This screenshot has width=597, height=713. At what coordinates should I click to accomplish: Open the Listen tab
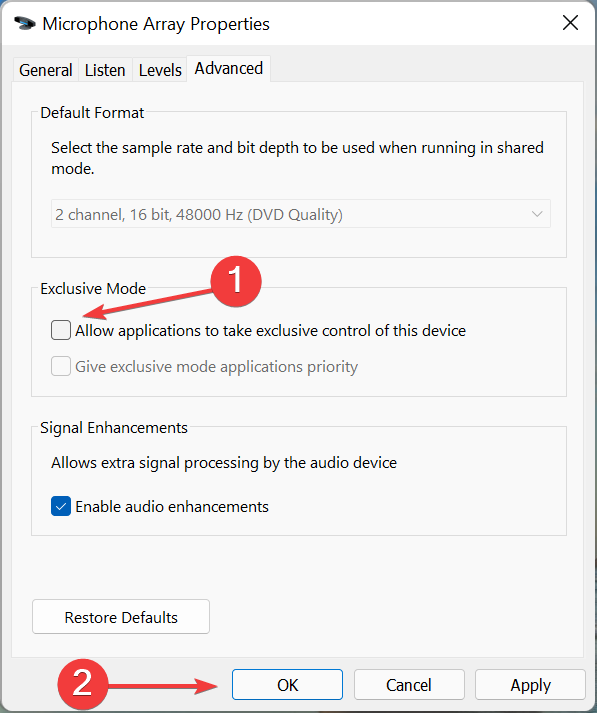click(105, 70)
